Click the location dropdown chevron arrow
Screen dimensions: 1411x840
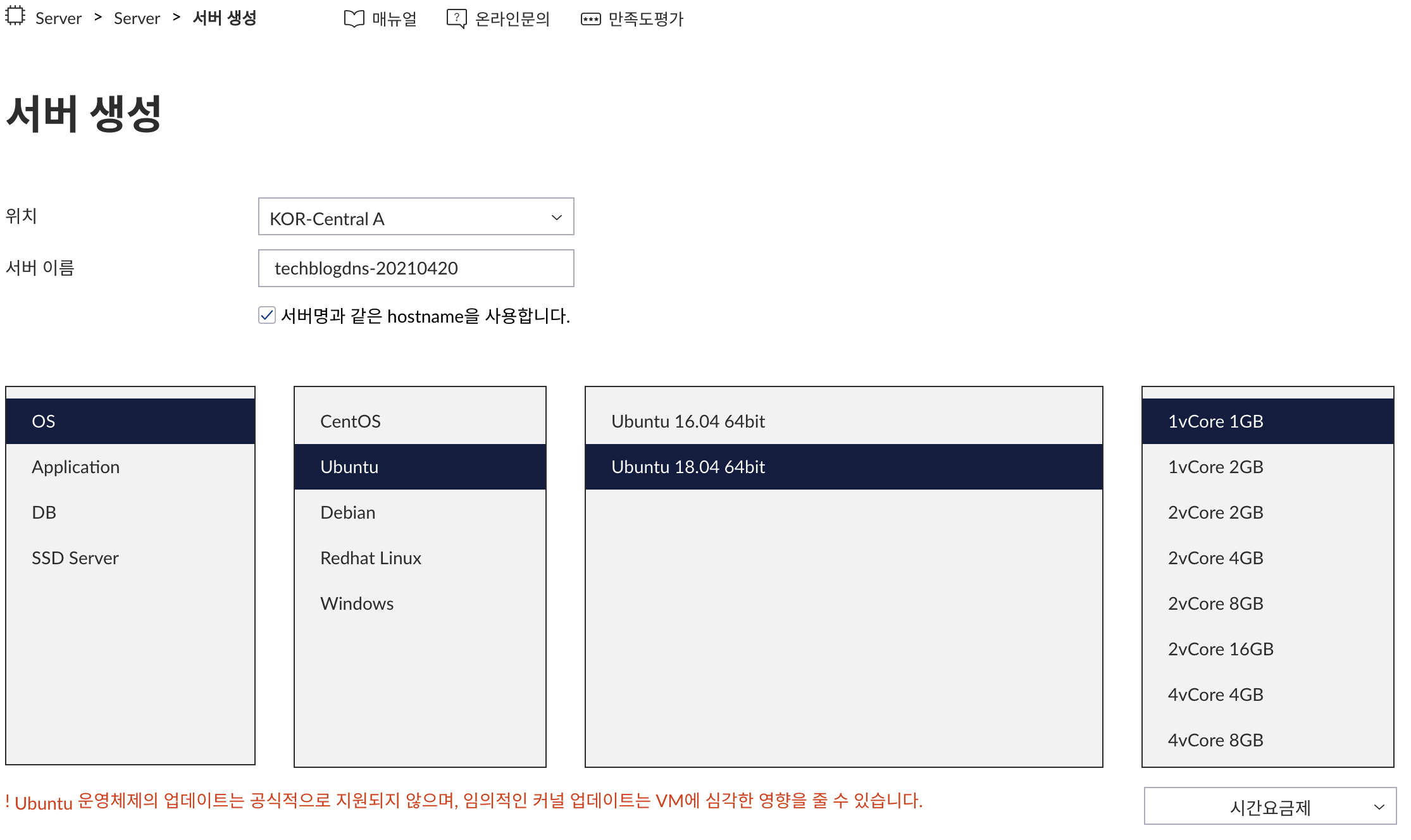point(556,218)
